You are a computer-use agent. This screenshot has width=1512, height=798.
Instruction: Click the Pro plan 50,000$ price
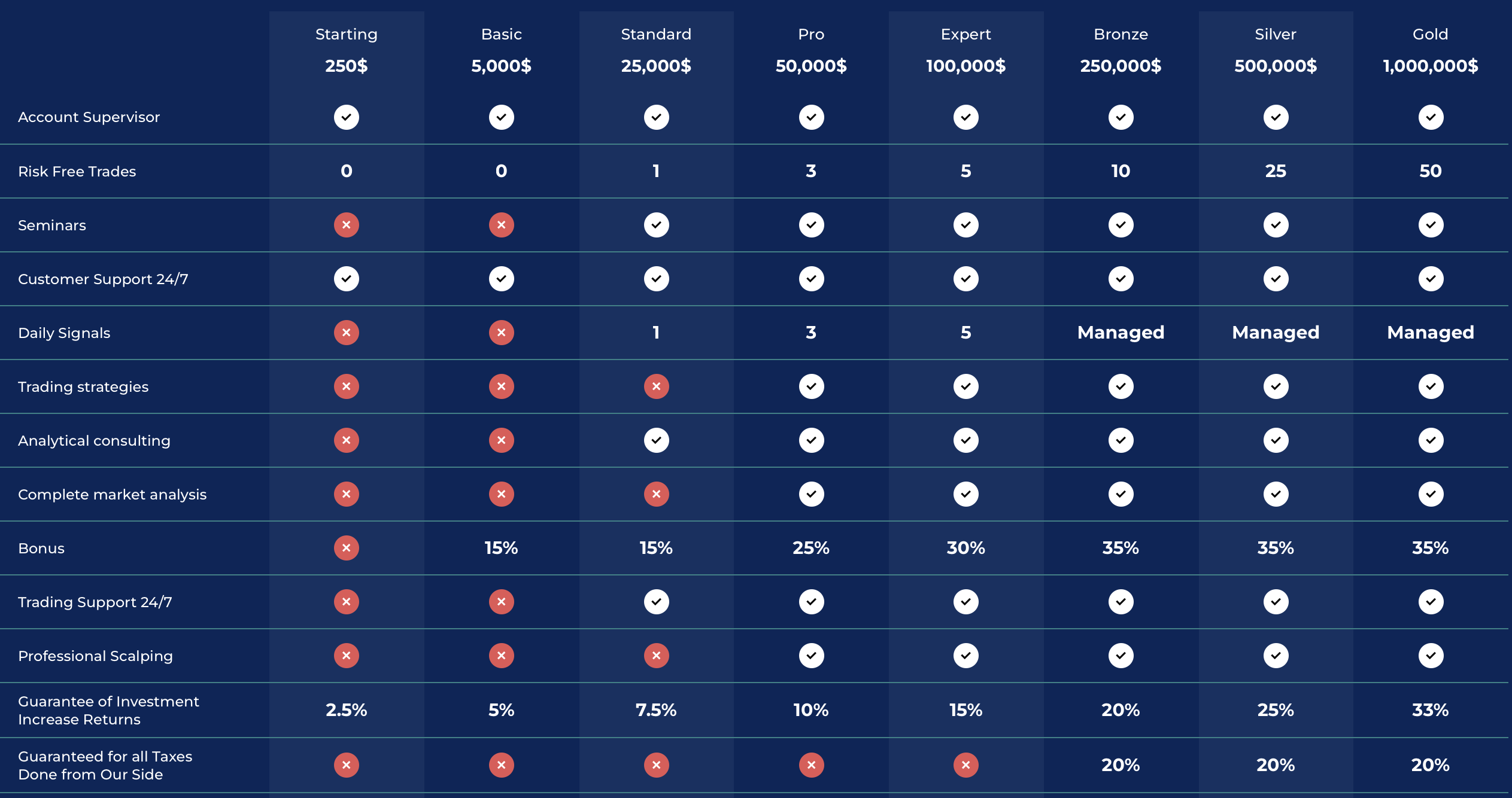pyautogui.click(x=811, y=66)
